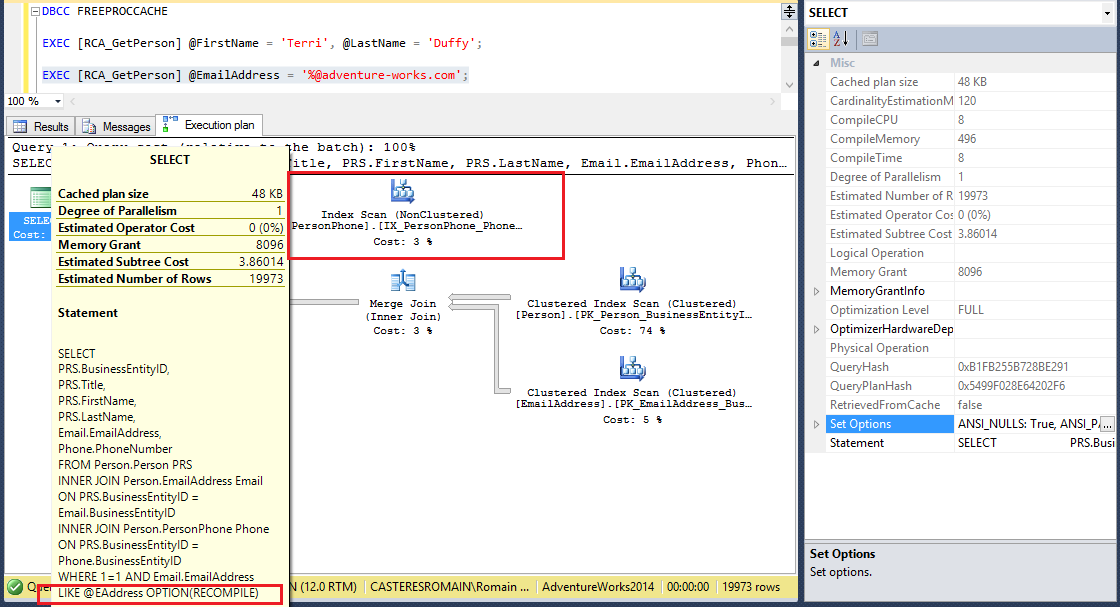
Task: Click the query success status icon
Action: pos(15,587)
